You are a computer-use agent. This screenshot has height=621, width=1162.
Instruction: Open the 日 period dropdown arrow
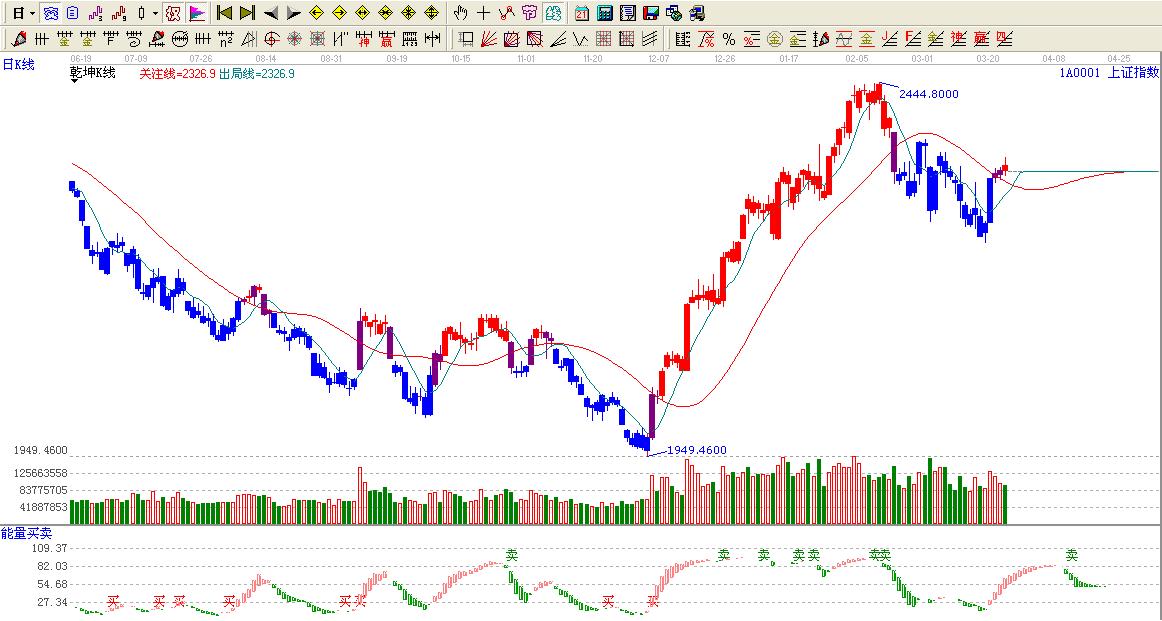(33, 13)
